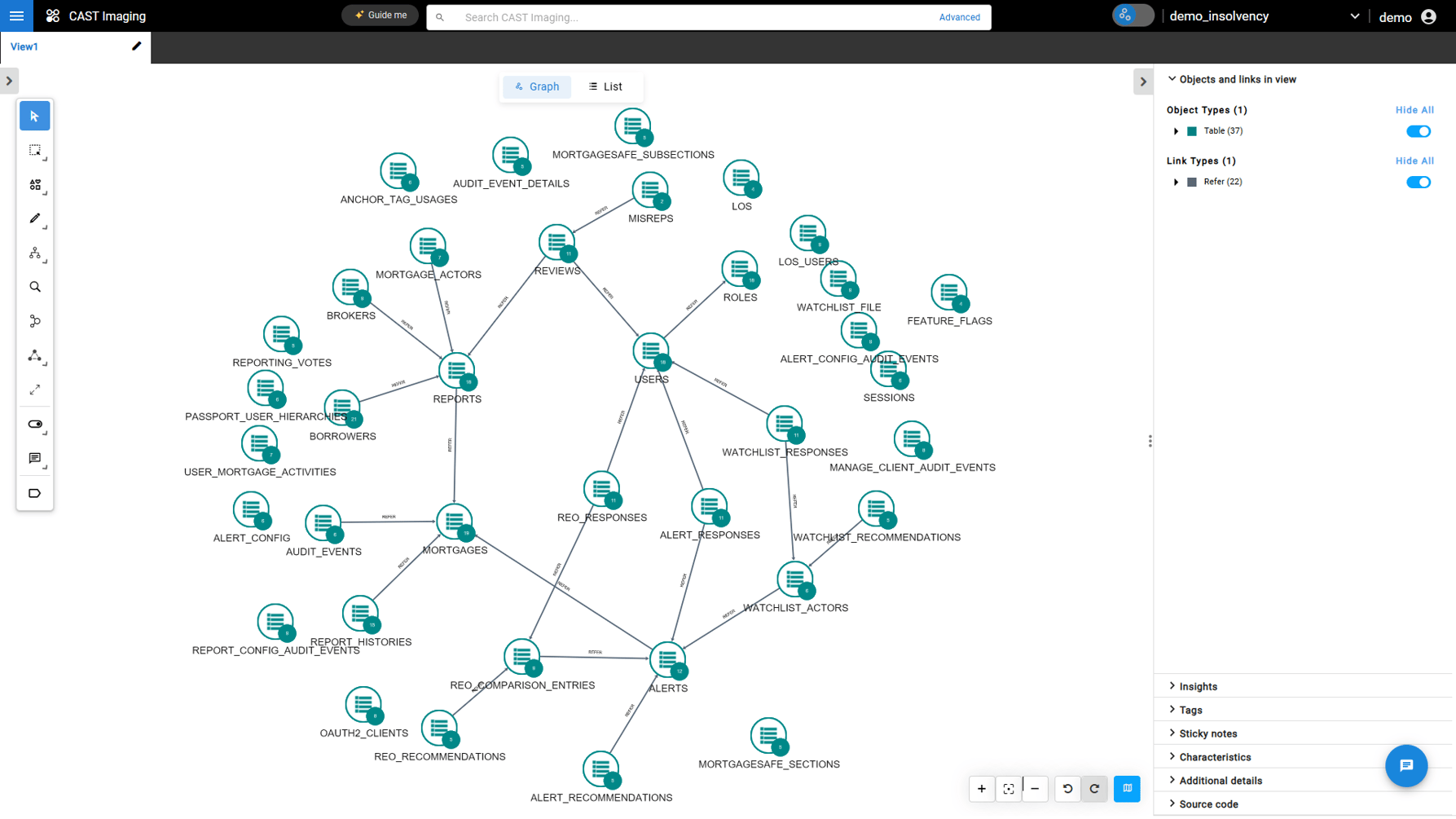Open the chat assistant bubble
The image size is (1456, 819).
1405,766
